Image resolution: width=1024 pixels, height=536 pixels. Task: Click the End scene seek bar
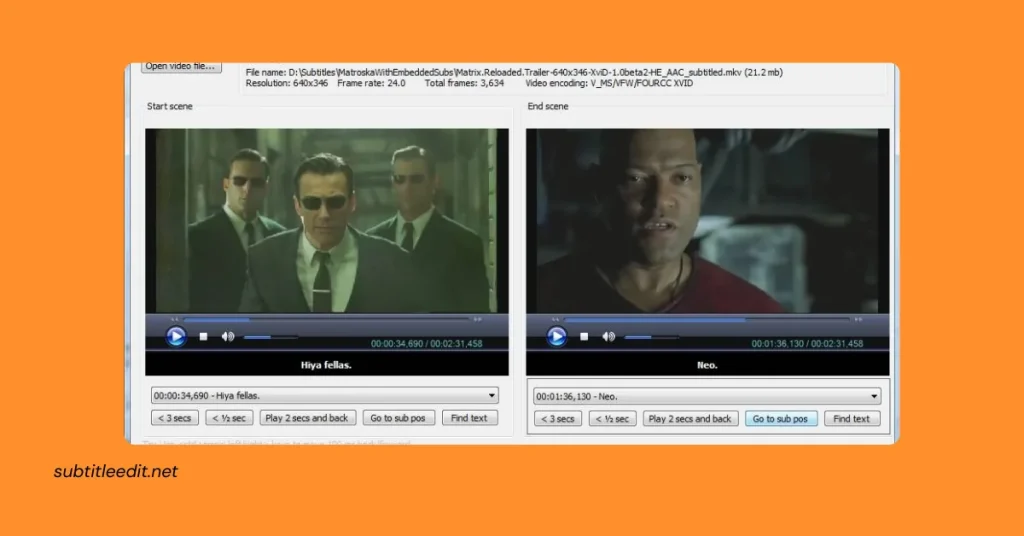(707, 319)
